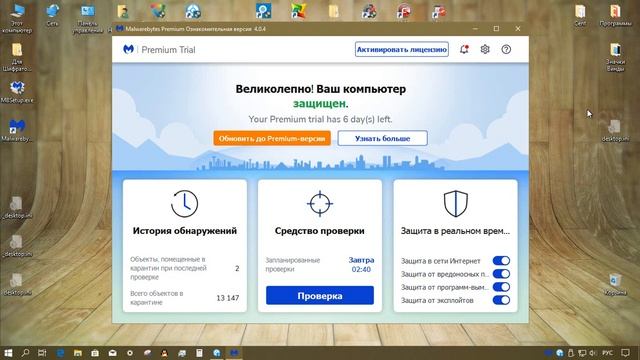The image size is (640, 360).
Task: Select the Сеть desktop icon
Action: [x=52, y=16]
